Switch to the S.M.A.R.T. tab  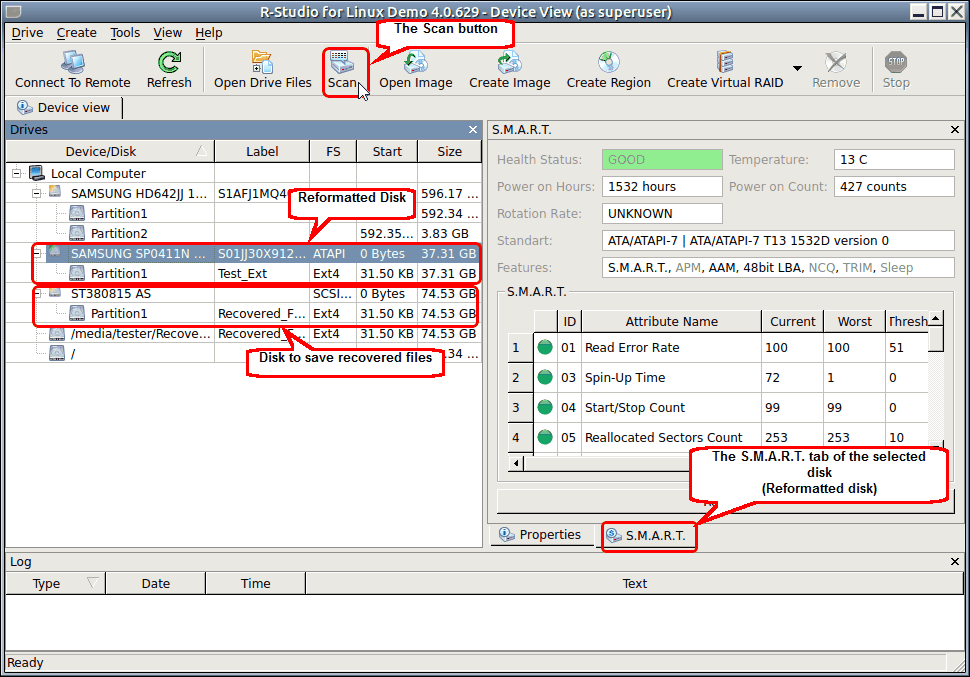click(x=647, y=535)
